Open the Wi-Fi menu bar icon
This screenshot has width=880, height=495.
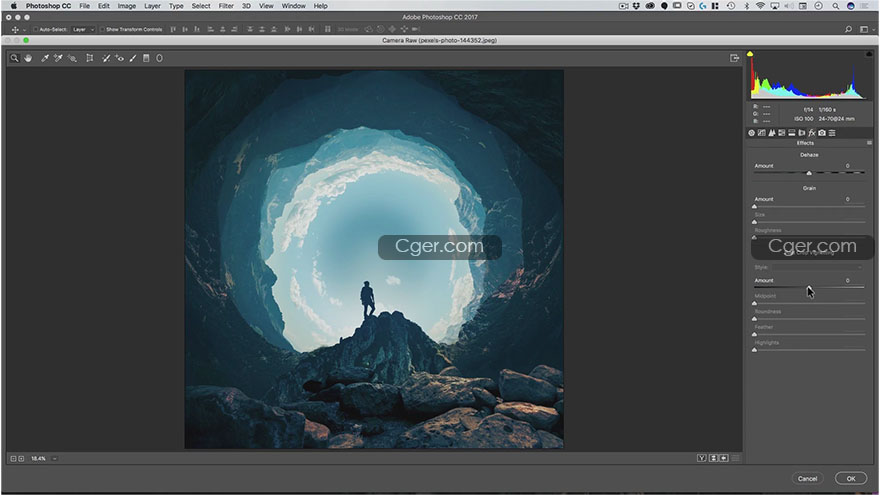[760, 6]
